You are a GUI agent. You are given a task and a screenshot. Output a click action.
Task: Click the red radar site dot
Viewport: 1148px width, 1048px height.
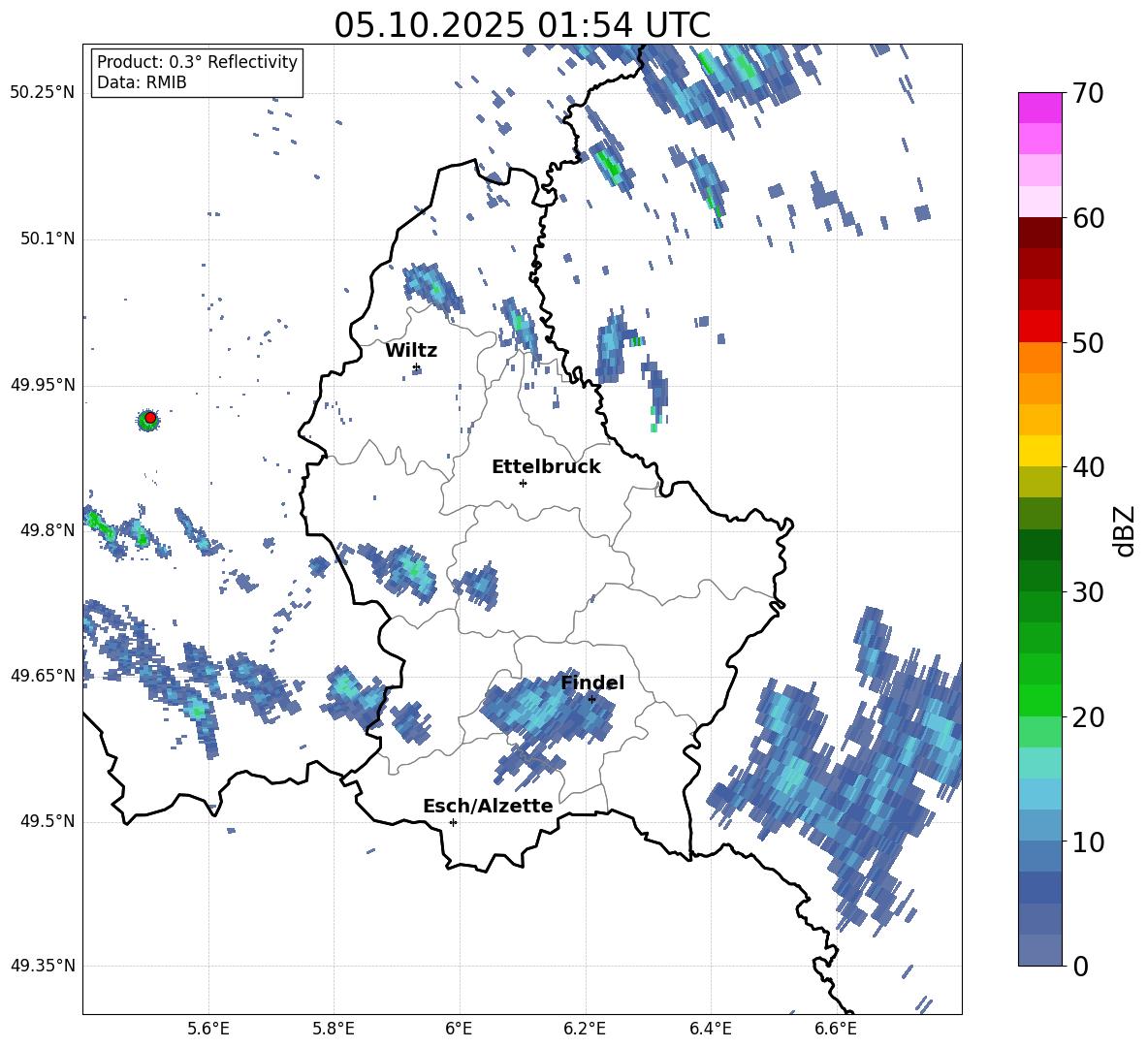[x=150, y=418]
